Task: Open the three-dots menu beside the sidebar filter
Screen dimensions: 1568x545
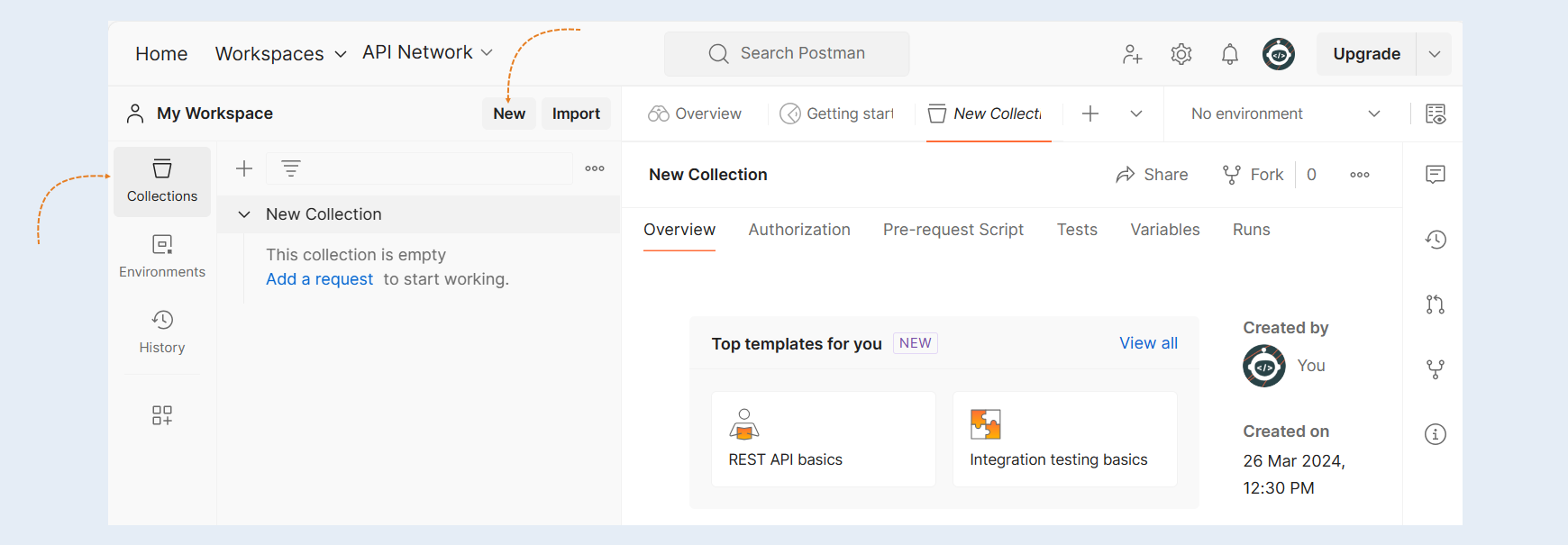Action: tap(595, 168)
